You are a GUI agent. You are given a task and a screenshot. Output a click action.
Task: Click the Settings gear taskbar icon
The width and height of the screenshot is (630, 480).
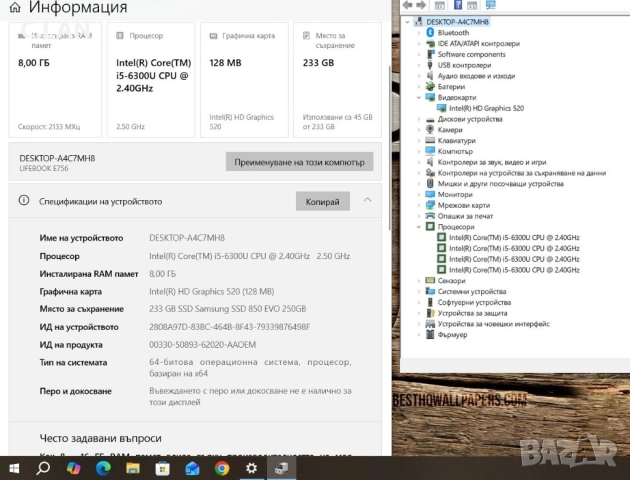tap(252, 468)
